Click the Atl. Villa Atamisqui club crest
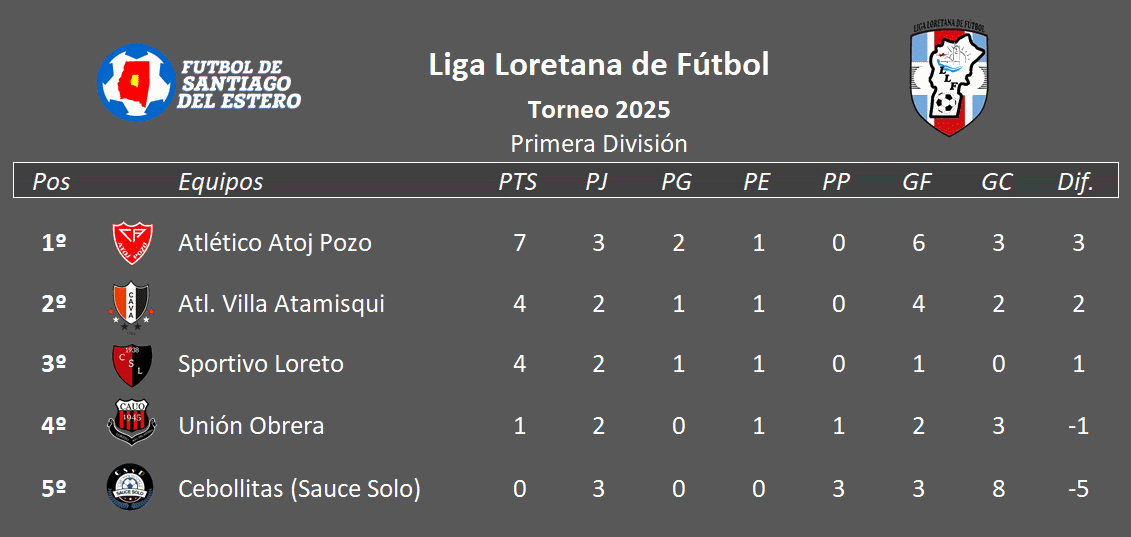Image resolution: width=1131 pixels, height=537 pixels. click(x=132, y=305)
